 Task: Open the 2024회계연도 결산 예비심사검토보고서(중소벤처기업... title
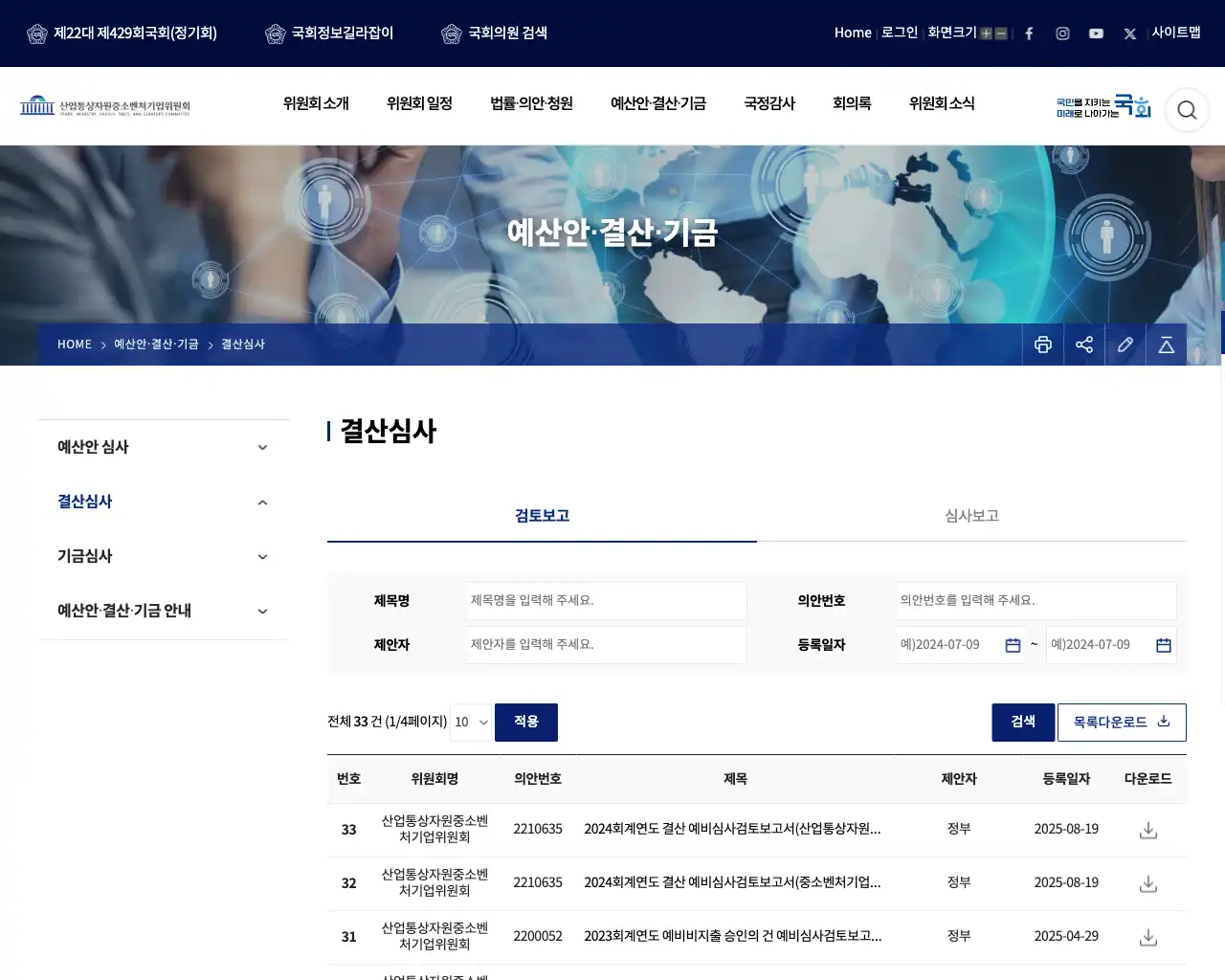pyautogui.click(x=732, y=882)
